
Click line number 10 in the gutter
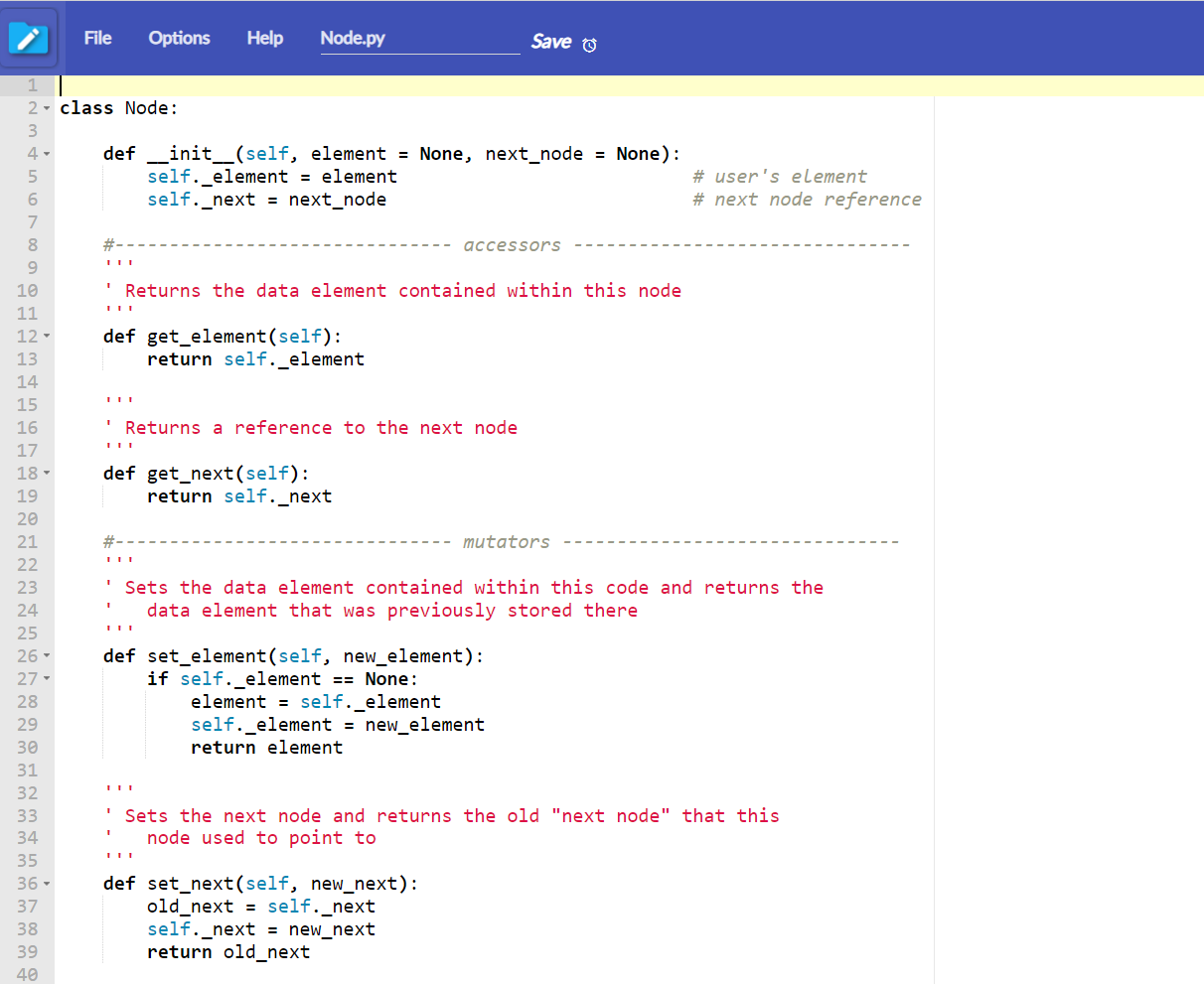click(x=27, y=290)
